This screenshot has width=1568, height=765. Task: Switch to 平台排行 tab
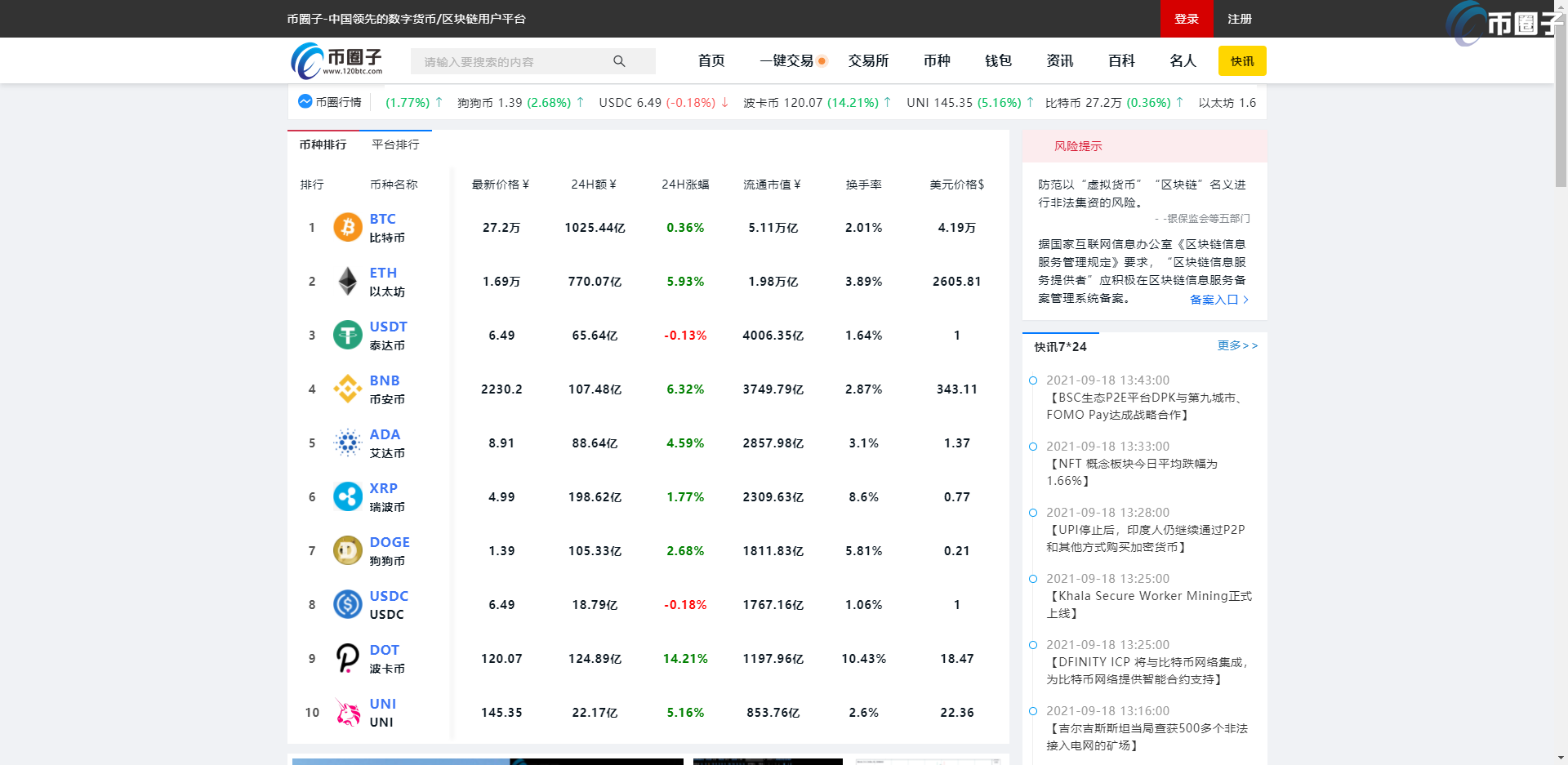[395, 145]
